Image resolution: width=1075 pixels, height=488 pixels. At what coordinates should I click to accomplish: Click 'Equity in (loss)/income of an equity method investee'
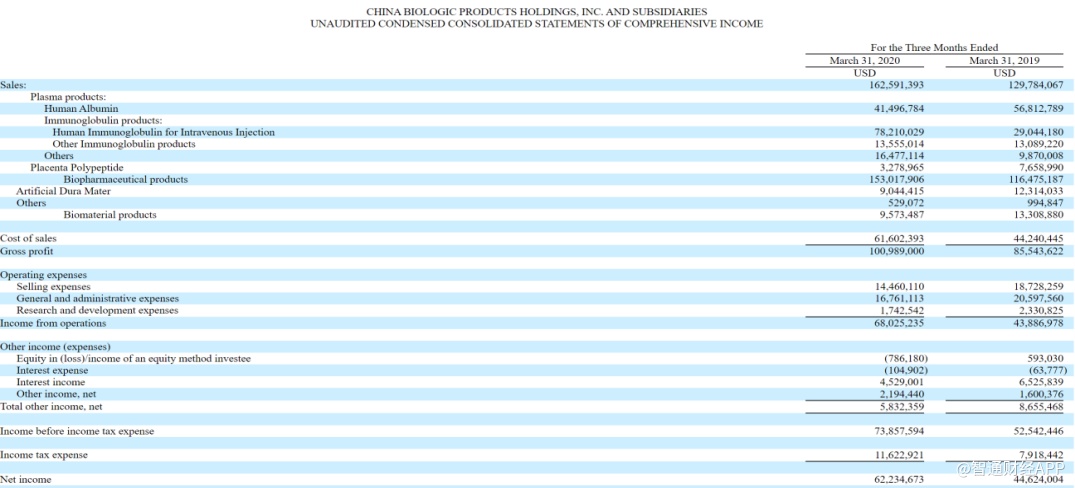(134, 358)
